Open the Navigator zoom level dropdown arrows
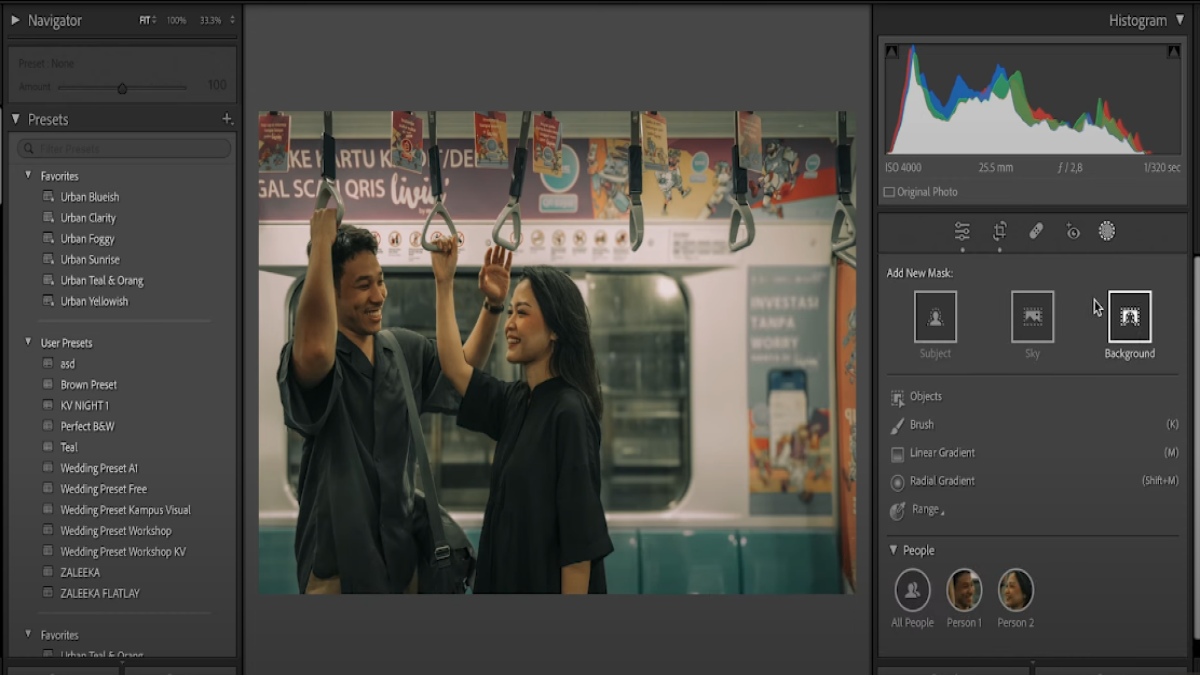Image resolution: width=1200 pixels, height=675 pixels. click(x=232, y=20)
